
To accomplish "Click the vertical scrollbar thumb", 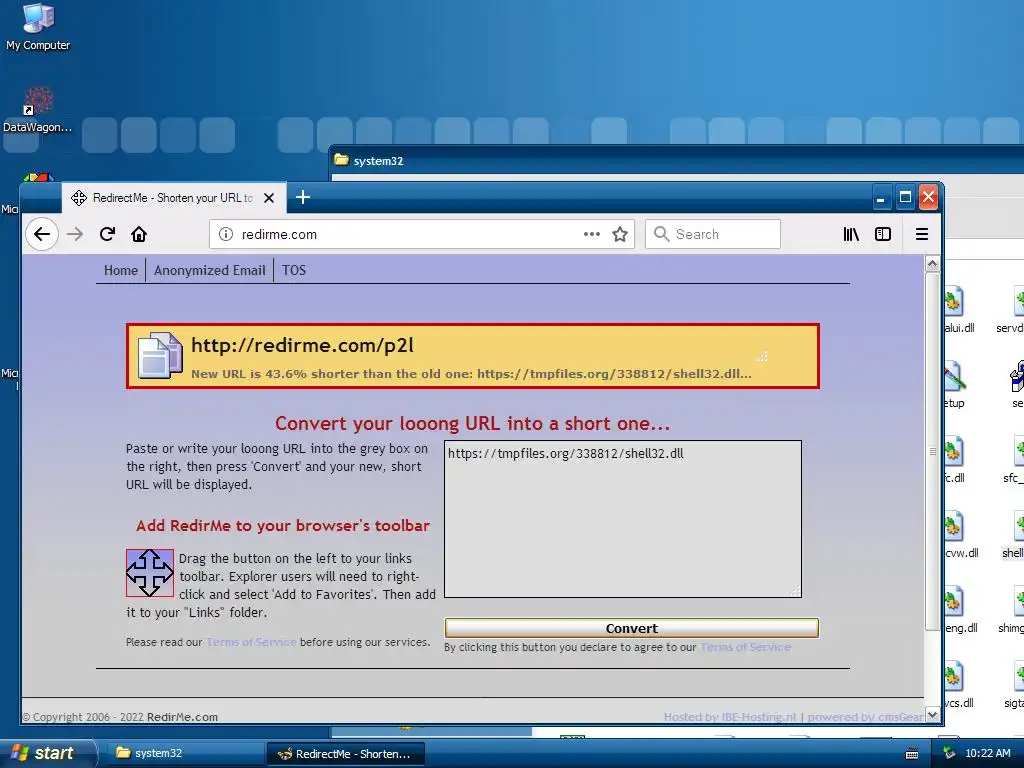I will [933, 451].
